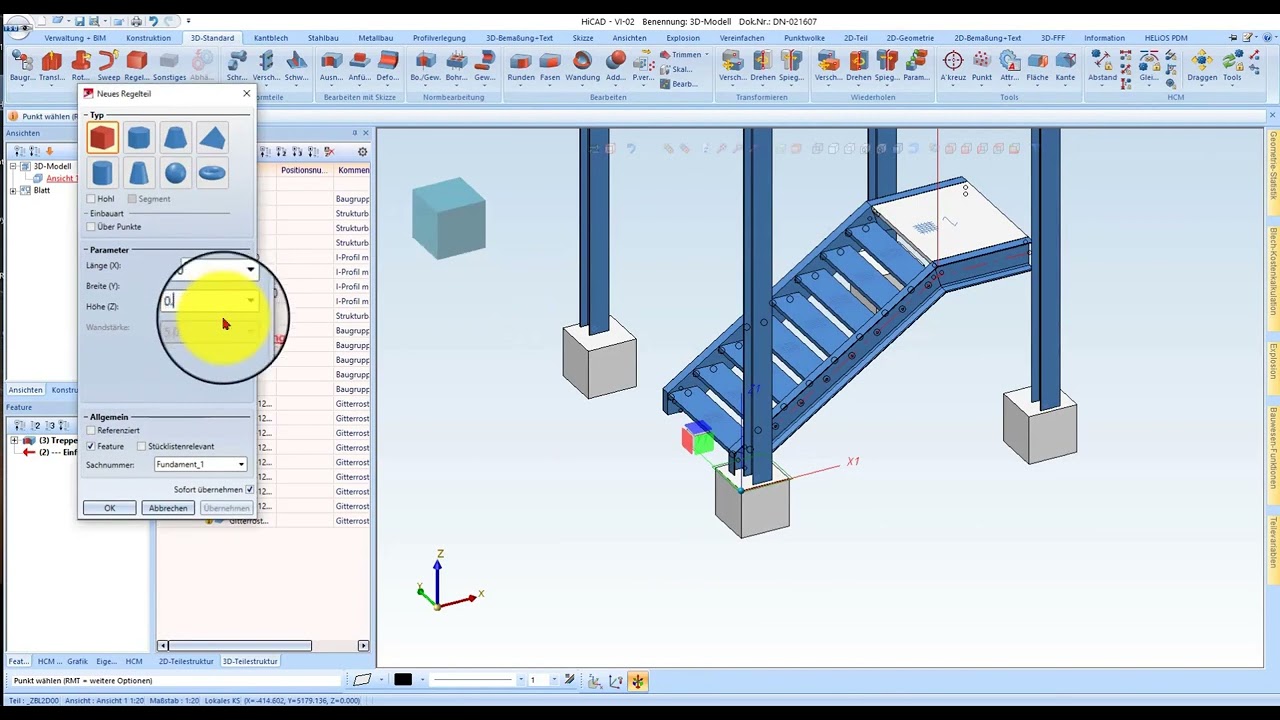This screenshot has height=720, width=1280.
Task: Toggle Sofort übernehmen checkbox
Action: 250,490
